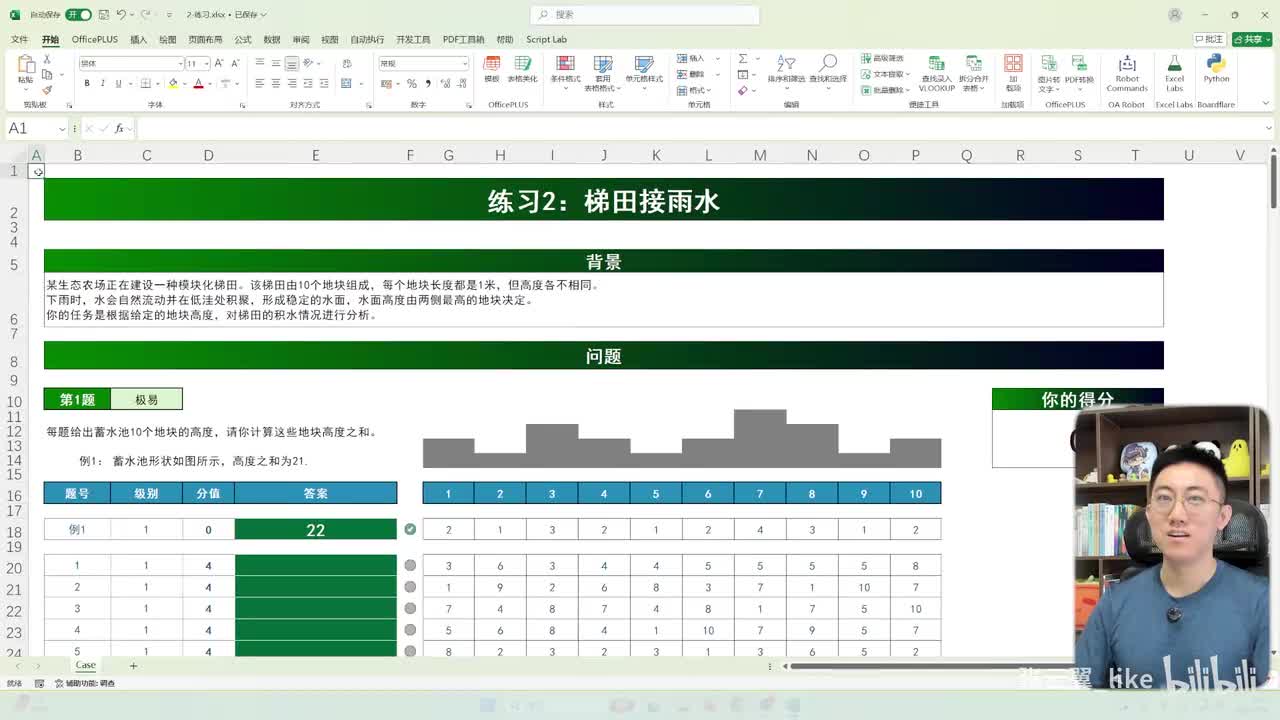Collapse the ribbon with the chevron

pos(1268,104)
